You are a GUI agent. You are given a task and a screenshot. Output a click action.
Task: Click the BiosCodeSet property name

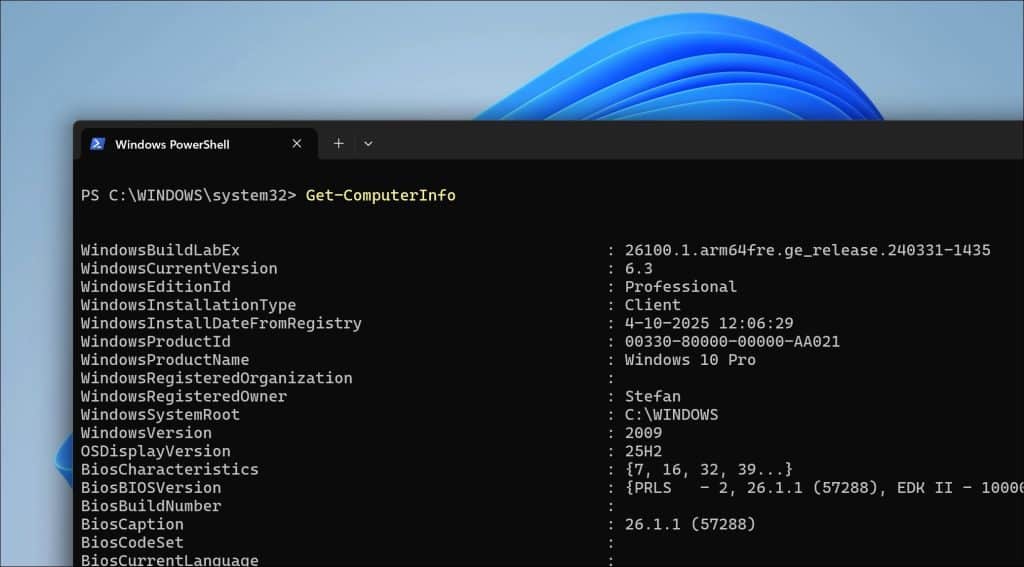pyautogui.click(x=132, y=543)
